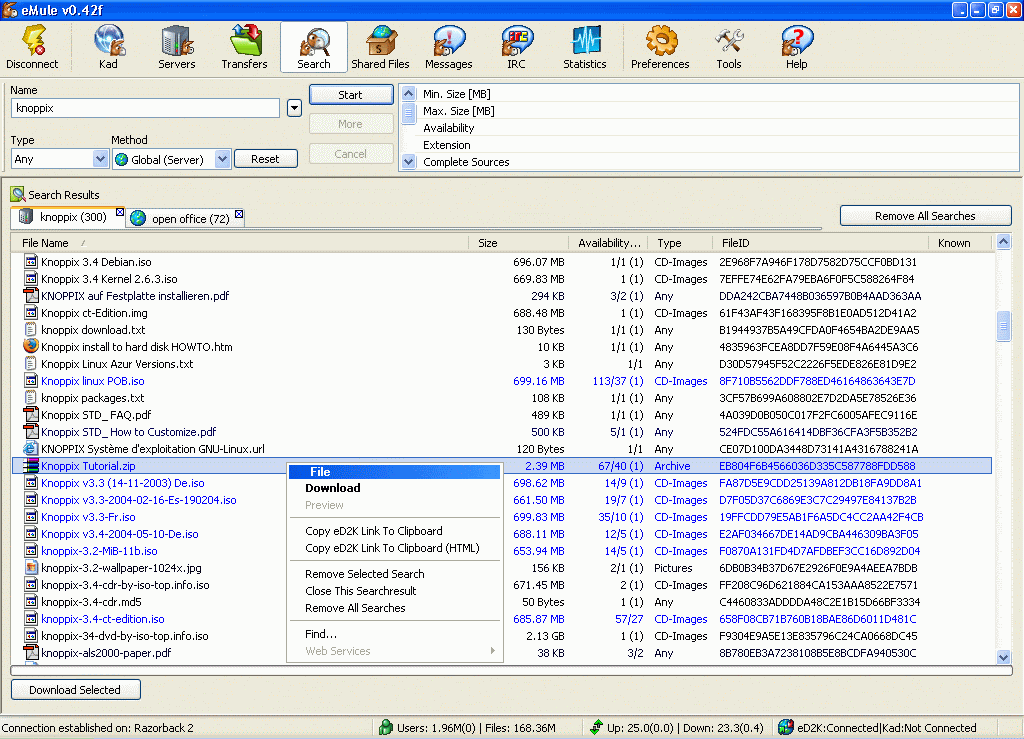The image size is (1024, 739).
Task: Open the Kad network panel
Action: tap(108, 47)
